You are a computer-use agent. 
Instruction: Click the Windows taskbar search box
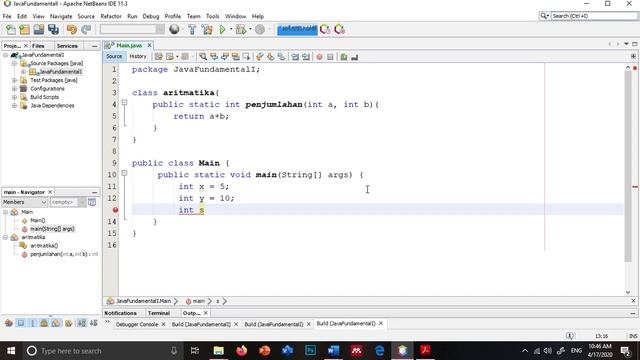(102, 351)
